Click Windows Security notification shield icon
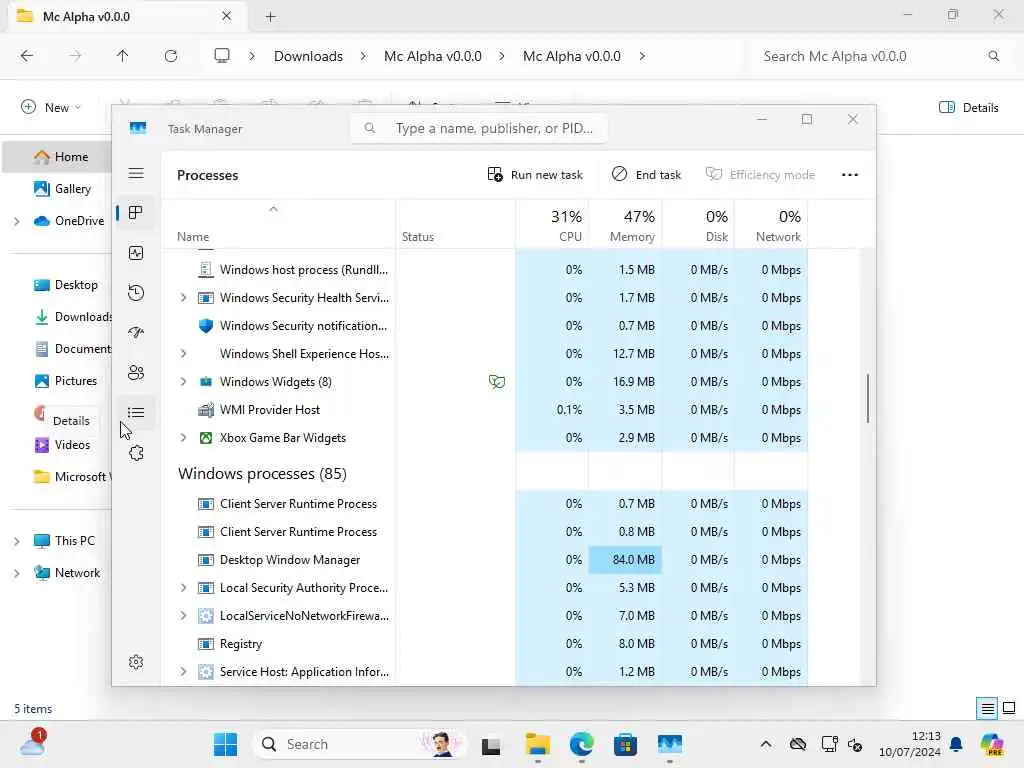This screenshot has height=768, width=1024. [x=206, y=326]
